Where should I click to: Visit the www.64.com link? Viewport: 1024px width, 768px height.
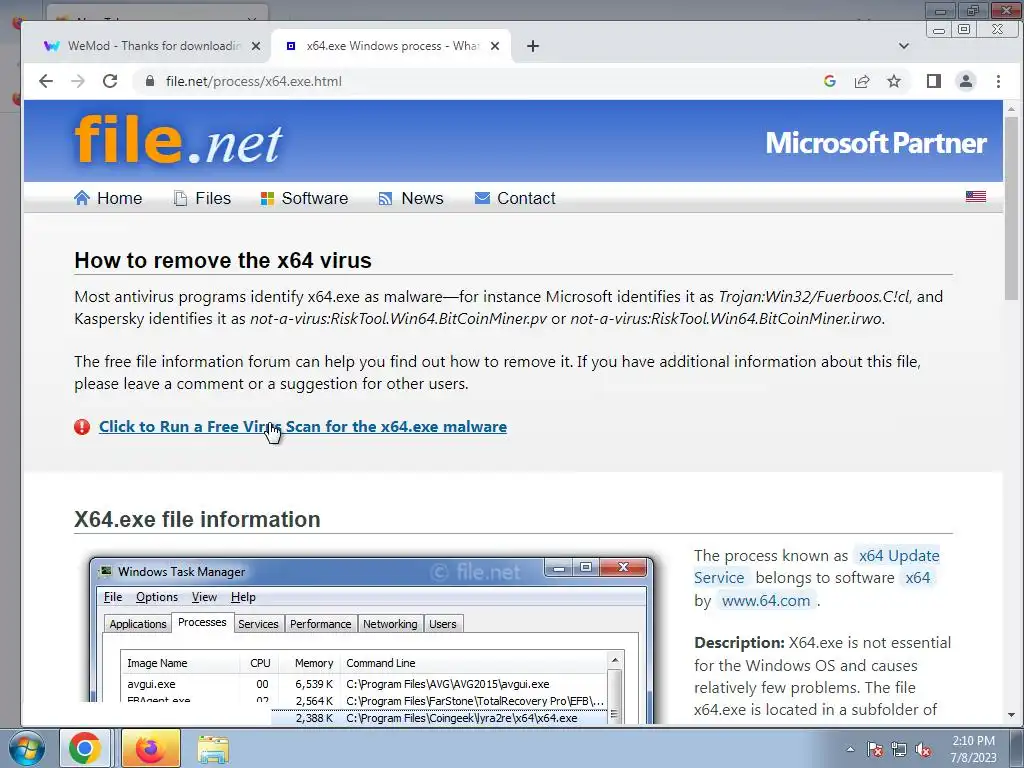point(765,600)
